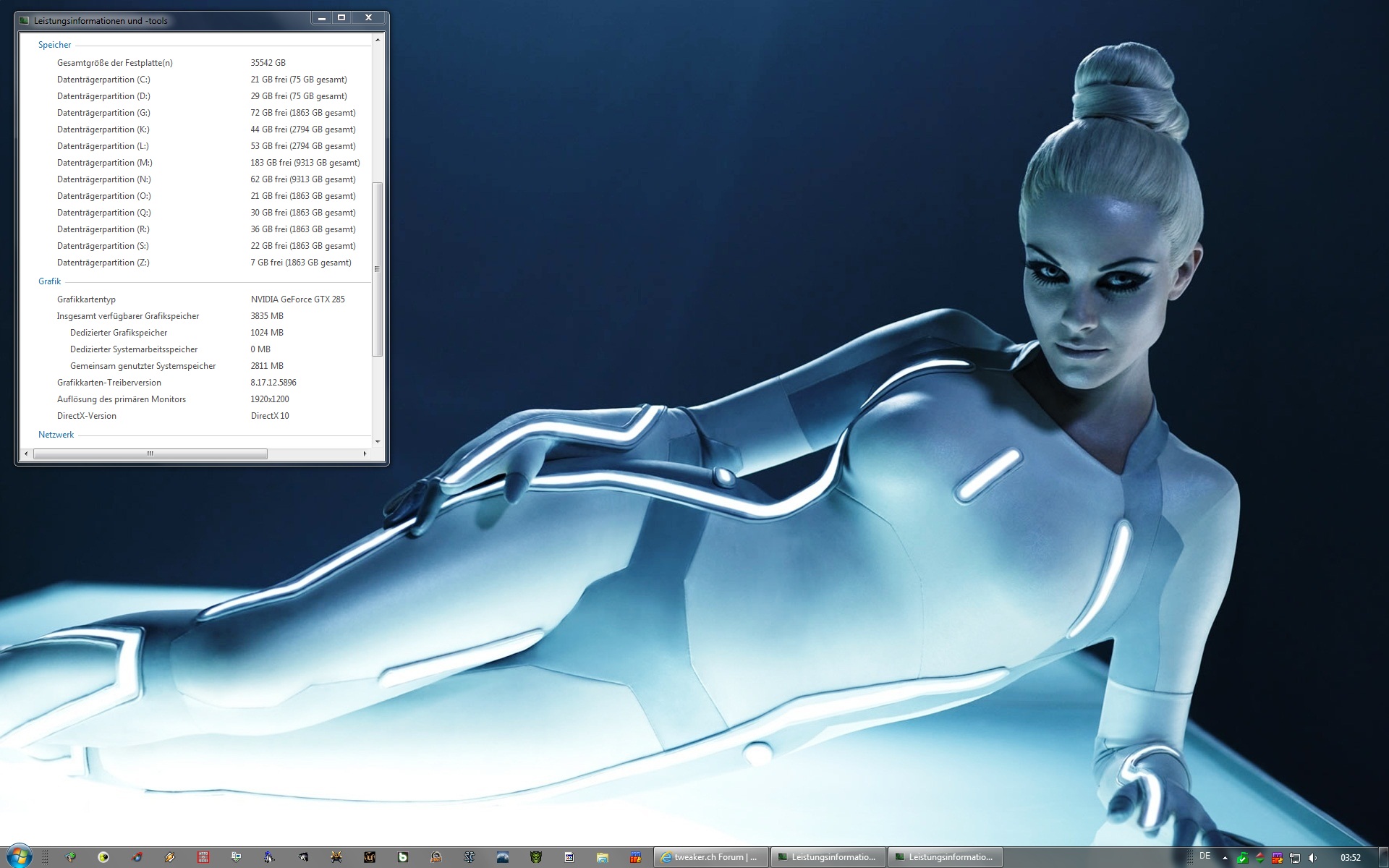Screen dimensions: 1389x868
Task: Click the taskbar clock showing 03:52
Action: point(1350,858)
